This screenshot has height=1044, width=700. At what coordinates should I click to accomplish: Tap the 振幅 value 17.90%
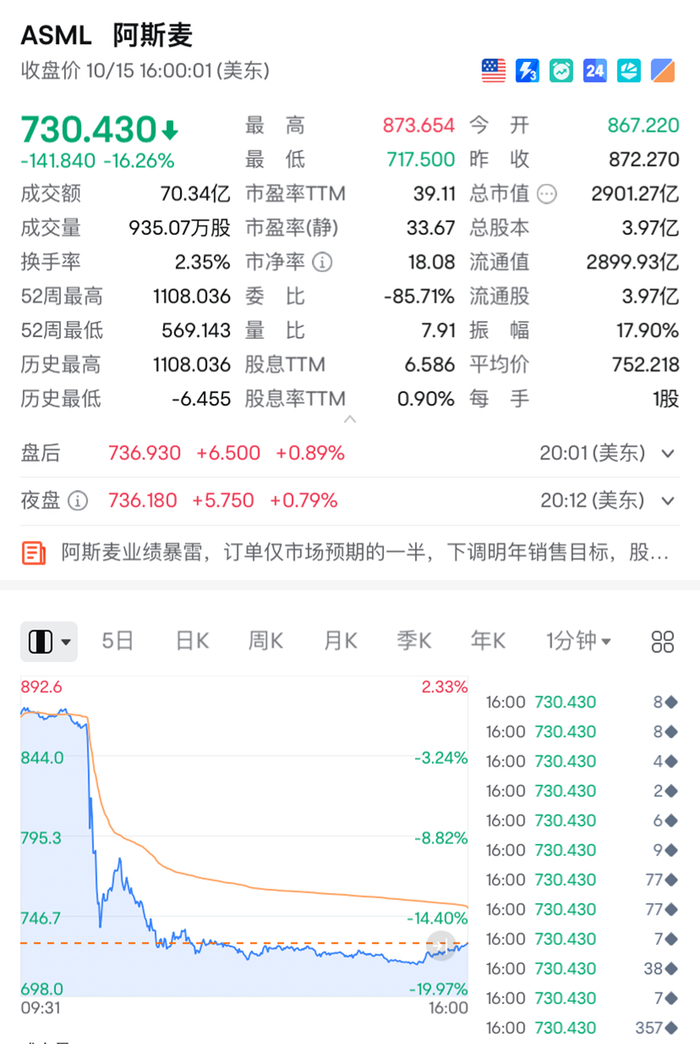tap(647, 330)
